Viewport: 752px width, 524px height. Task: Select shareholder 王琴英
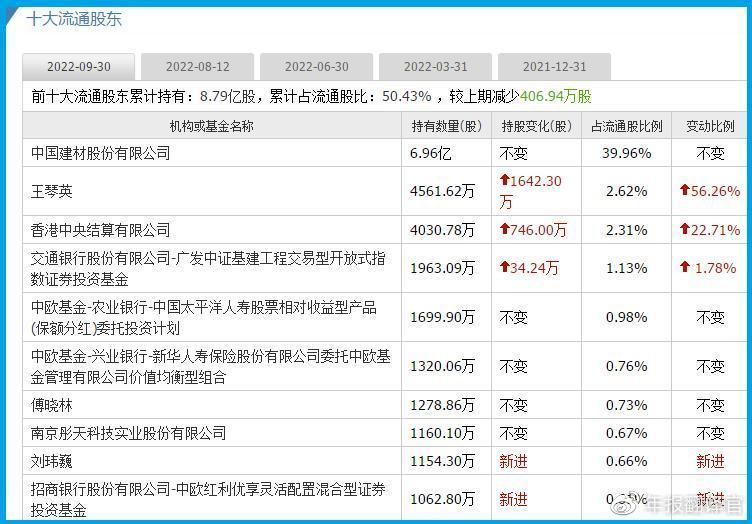pyautogui.click(x=51, y=191)
